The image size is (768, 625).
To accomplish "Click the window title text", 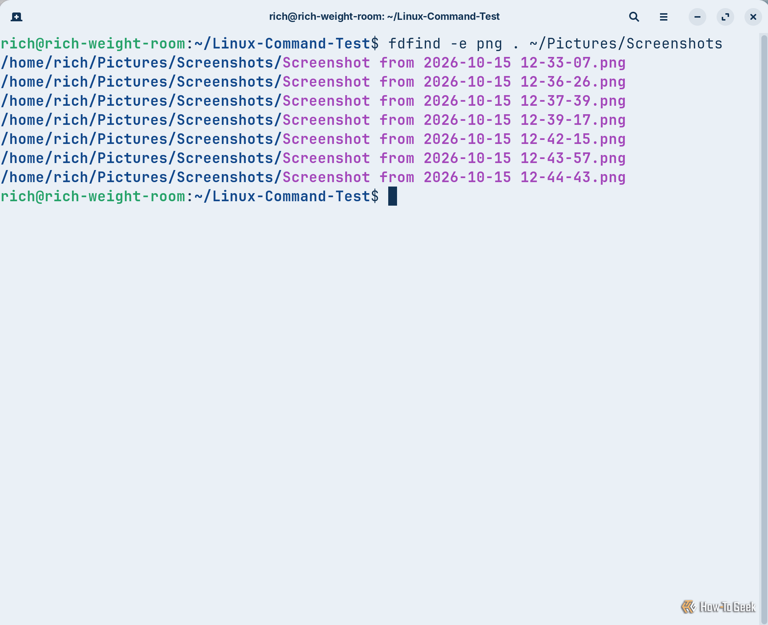I will (384, 17).
